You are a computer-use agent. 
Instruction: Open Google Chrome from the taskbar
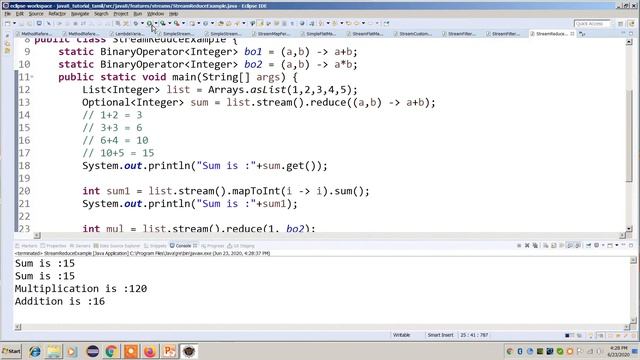[111, 351]
